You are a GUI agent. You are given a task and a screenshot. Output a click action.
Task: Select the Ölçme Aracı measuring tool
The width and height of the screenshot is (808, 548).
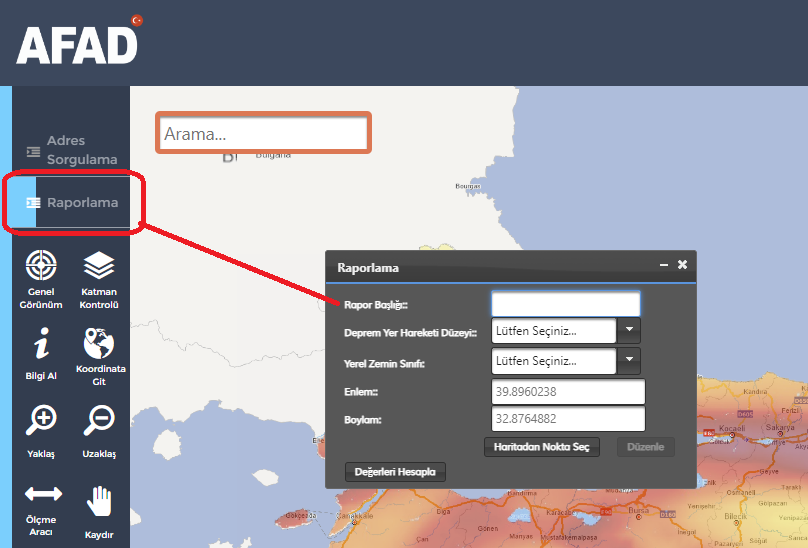[42, 510]
